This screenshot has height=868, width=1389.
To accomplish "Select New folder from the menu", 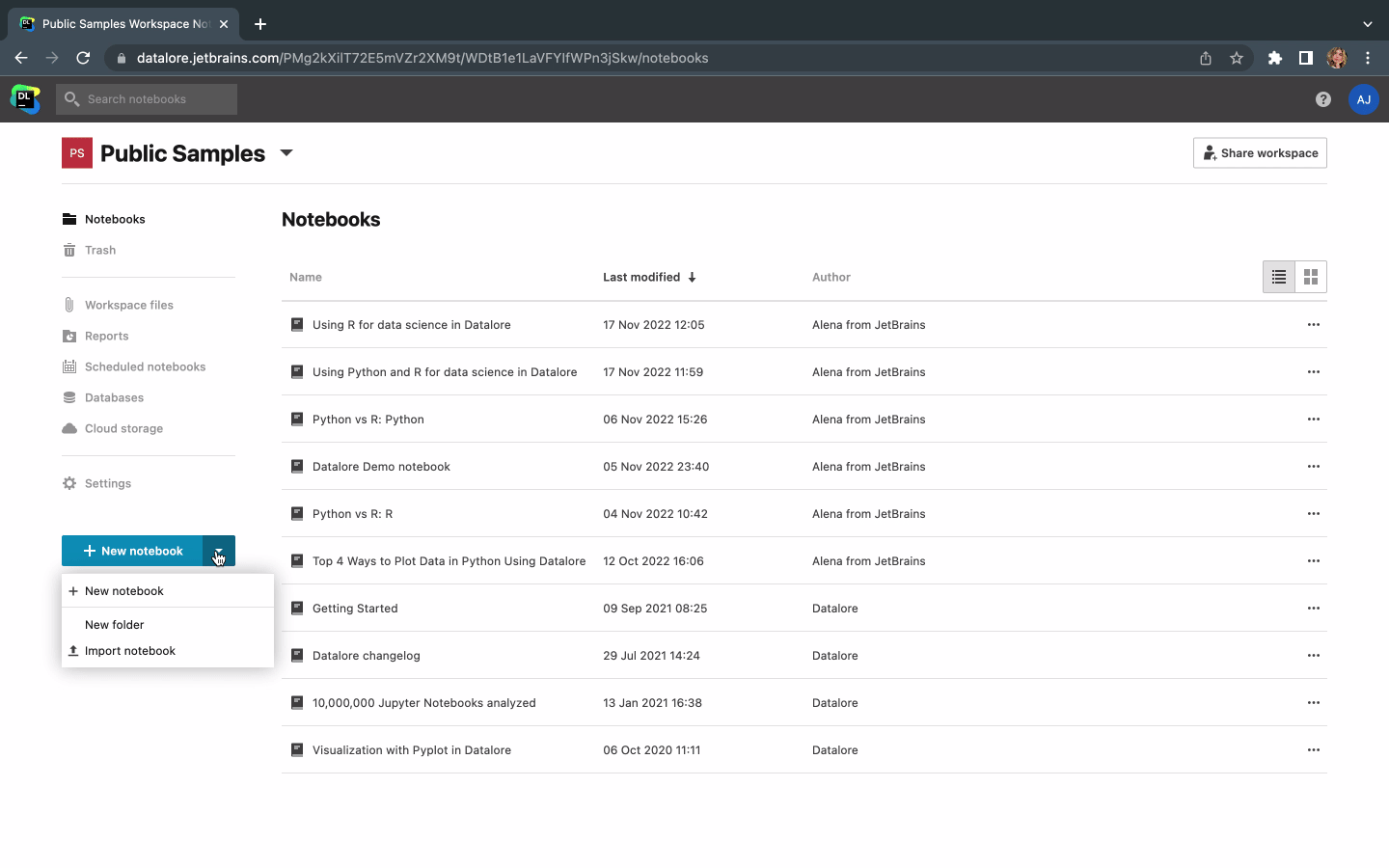I will [114, 625].
